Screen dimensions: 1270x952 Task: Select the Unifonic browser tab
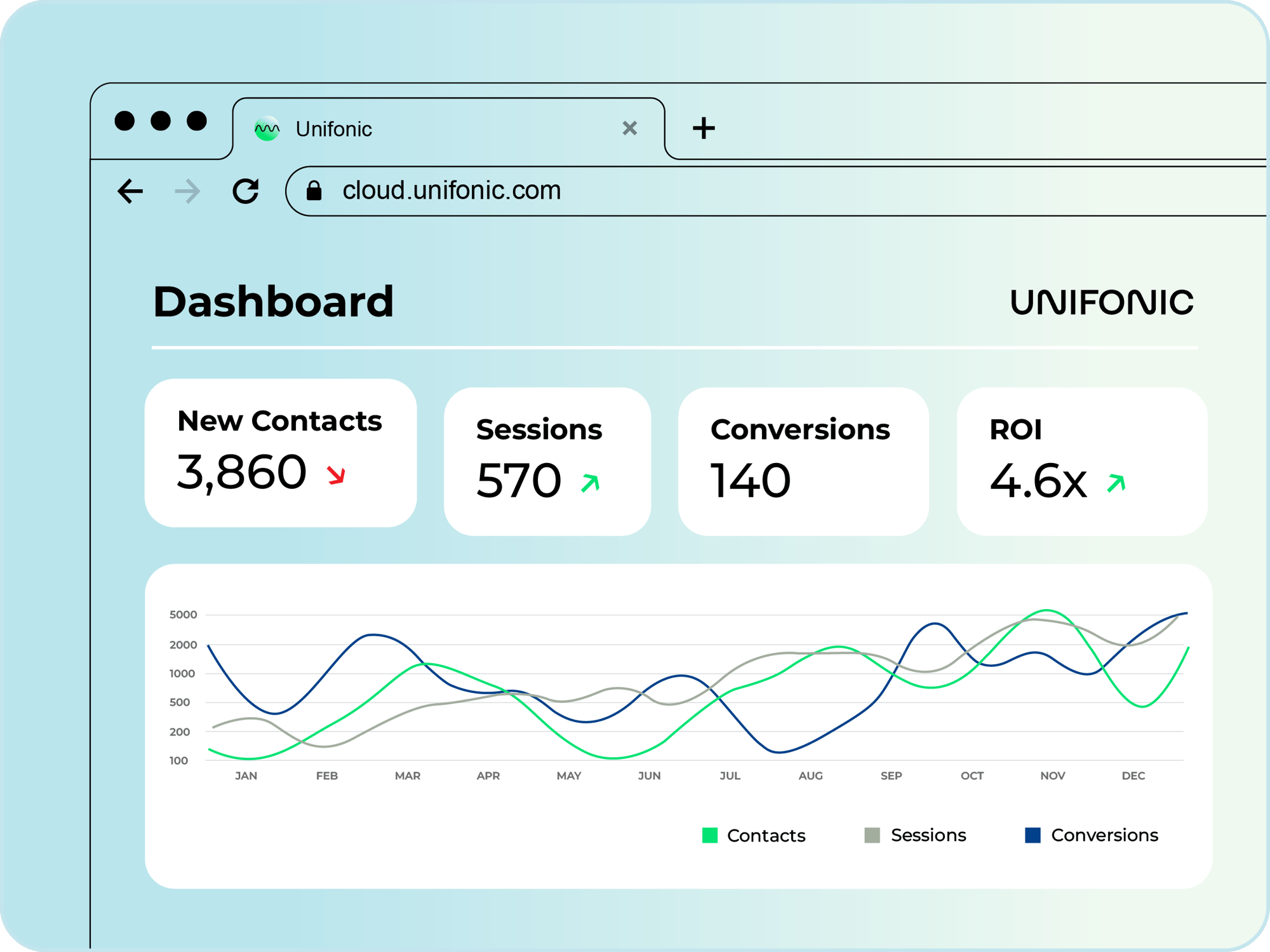(x=448, y=128)
